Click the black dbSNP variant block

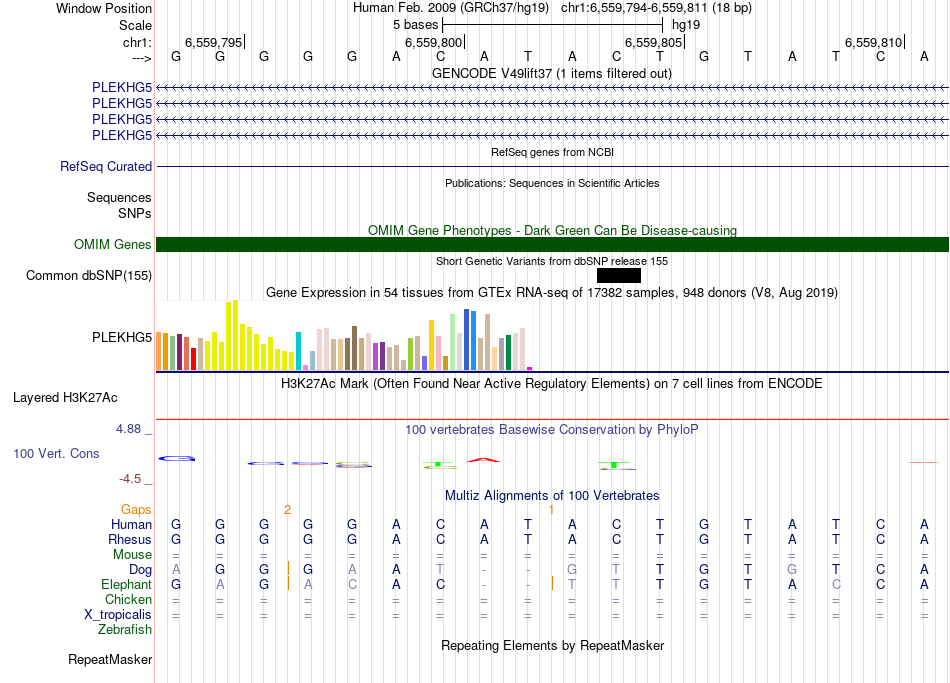coord(619,276)
